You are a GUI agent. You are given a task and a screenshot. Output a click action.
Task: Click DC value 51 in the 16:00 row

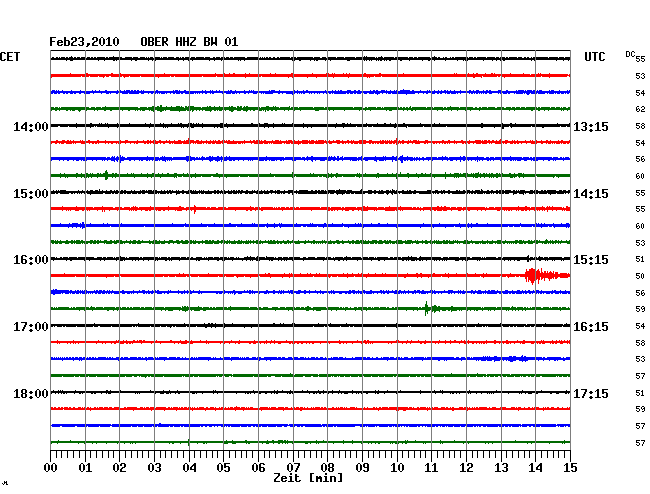[640, 259]
